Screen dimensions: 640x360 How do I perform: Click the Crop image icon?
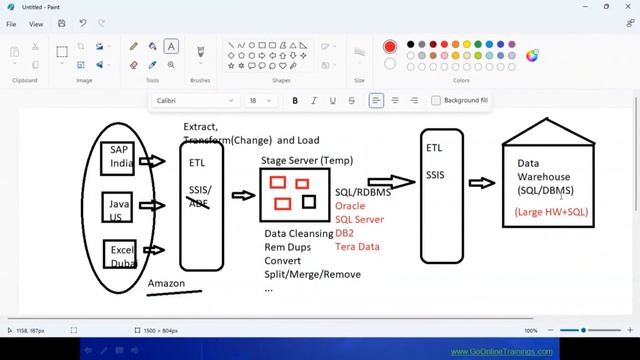[x=81, y=46]
